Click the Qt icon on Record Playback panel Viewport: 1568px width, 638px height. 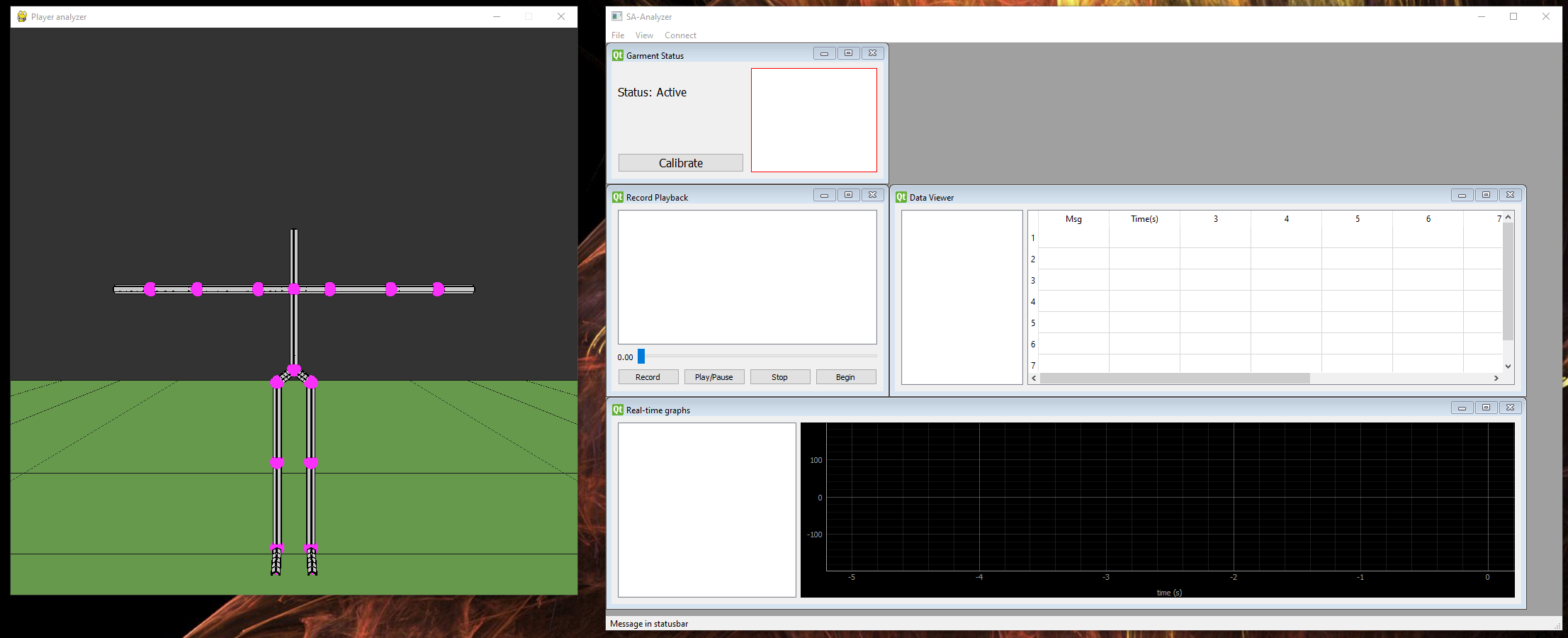(617, 197)
